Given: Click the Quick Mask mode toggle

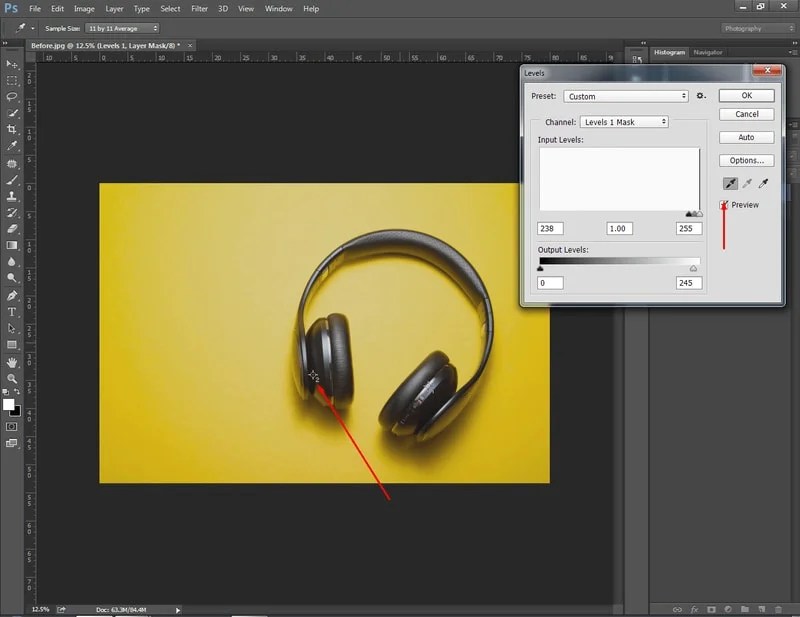Looking at the screenshot, I should pos(11,428).
